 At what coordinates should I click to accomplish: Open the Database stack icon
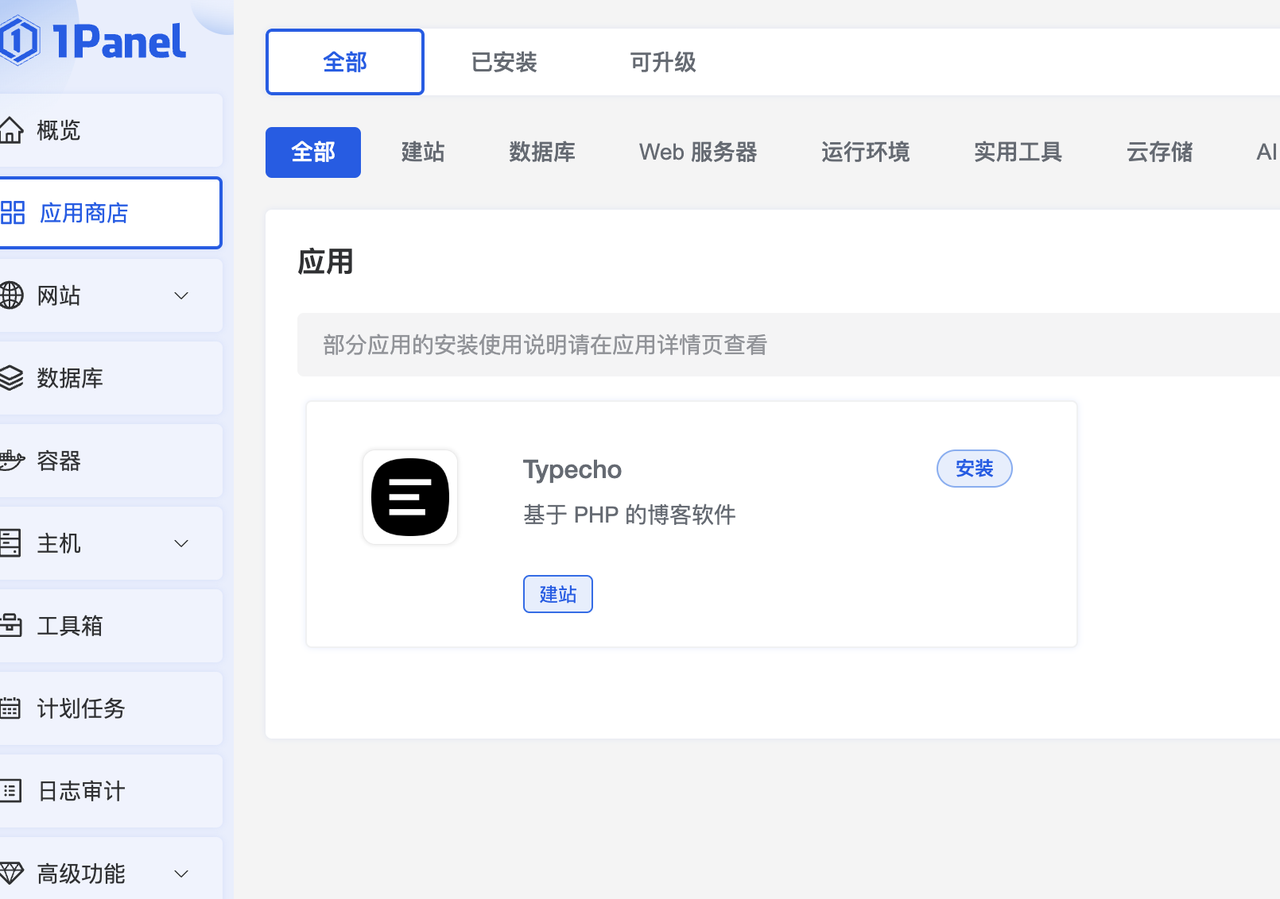tap(11, 378)
